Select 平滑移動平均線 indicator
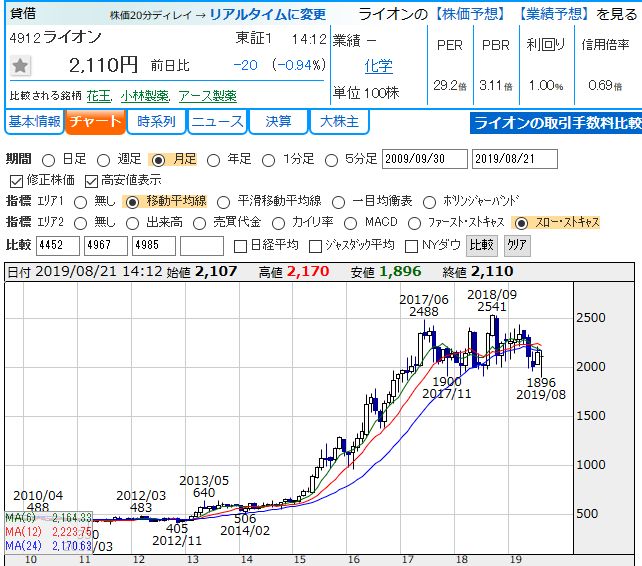The image size is (642, 566). [x=223, y=202]
